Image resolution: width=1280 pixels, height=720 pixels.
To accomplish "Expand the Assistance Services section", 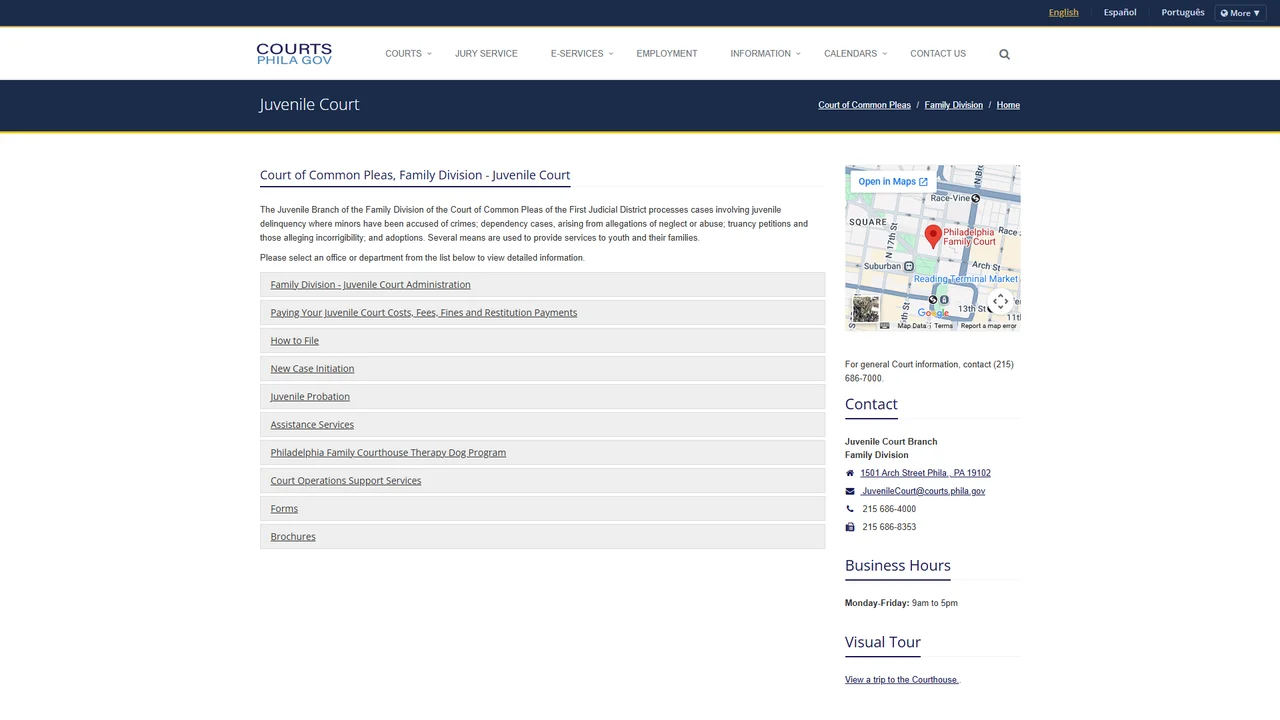I will pyautogui.click(x=542, y=425).
